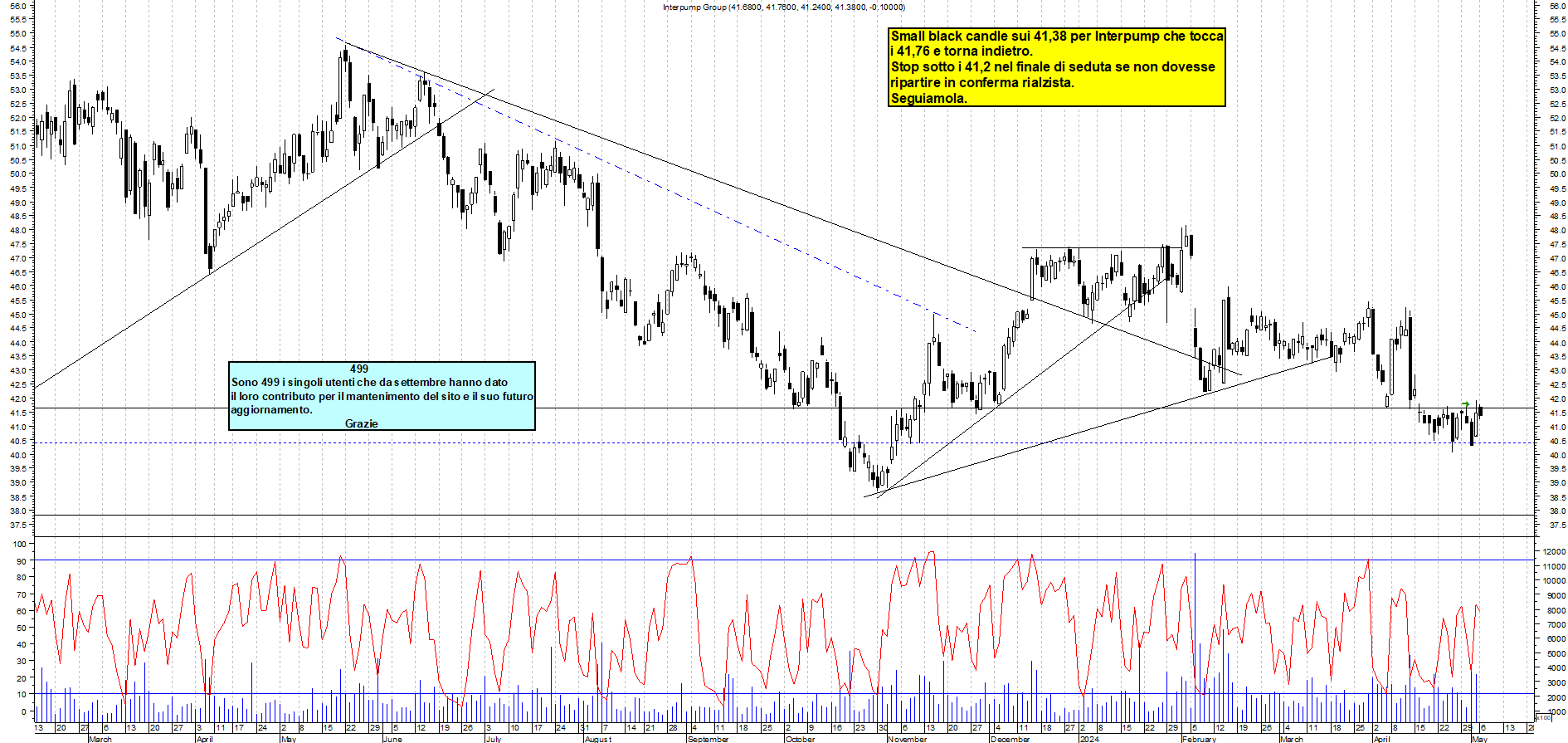Click the 'February' month label
The image size is (1568, 743).
(x=1200, y=739)
